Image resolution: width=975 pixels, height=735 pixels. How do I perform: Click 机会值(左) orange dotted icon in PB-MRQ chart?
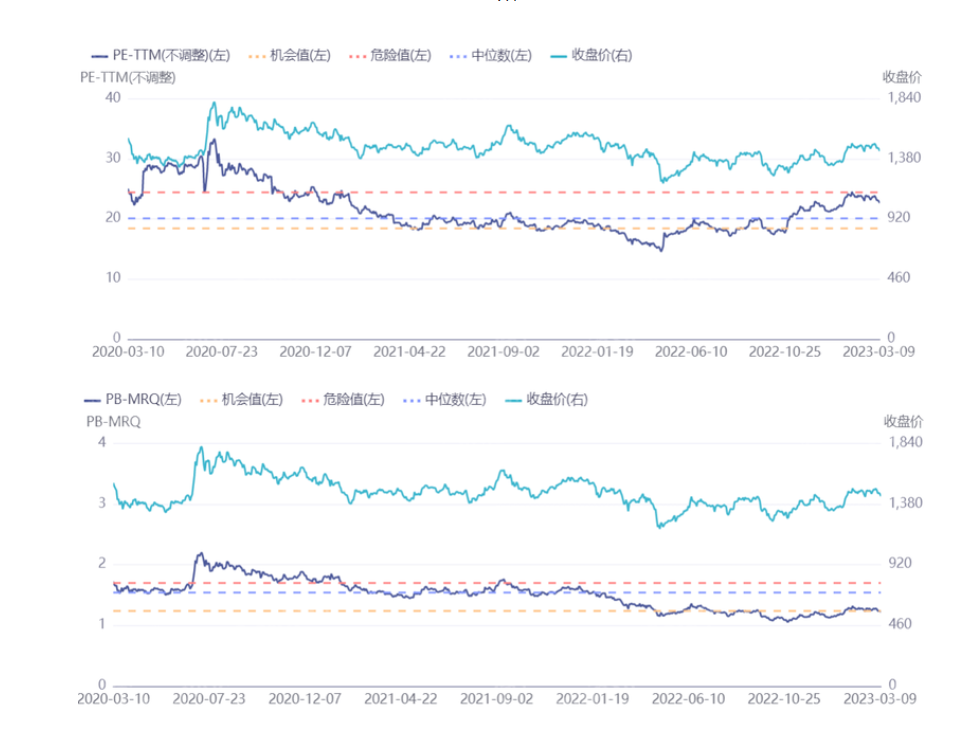coord(209,400)
